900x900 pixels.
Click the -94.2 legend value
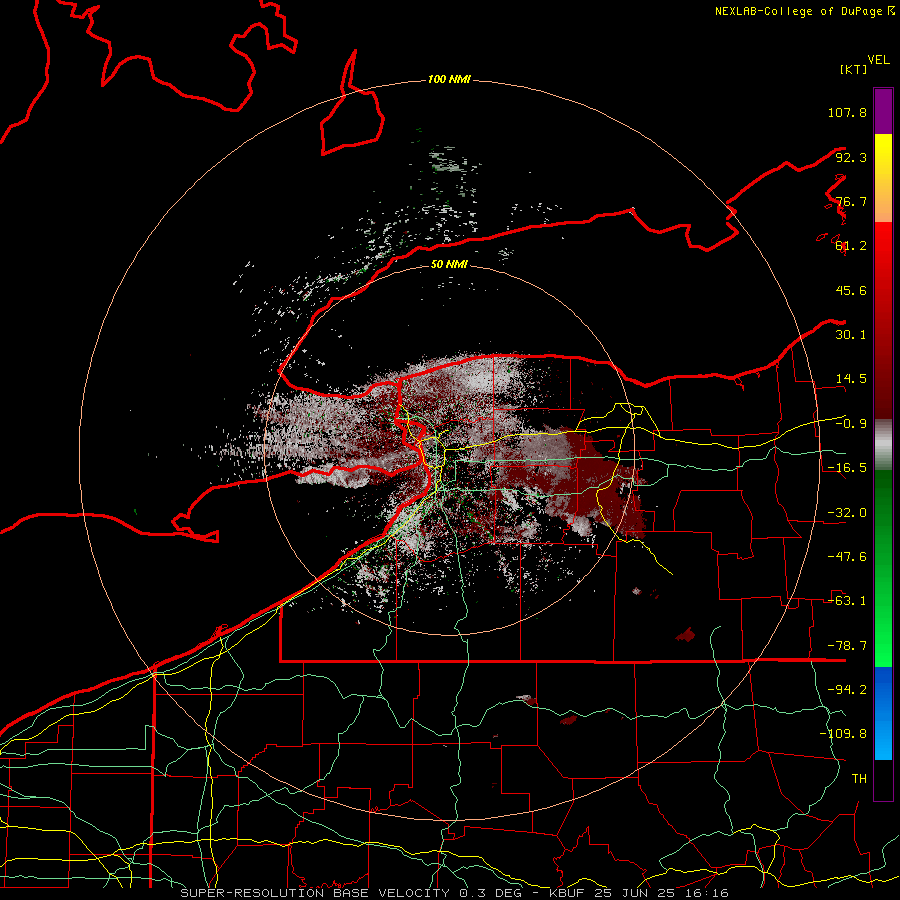[x=847, y=690]
